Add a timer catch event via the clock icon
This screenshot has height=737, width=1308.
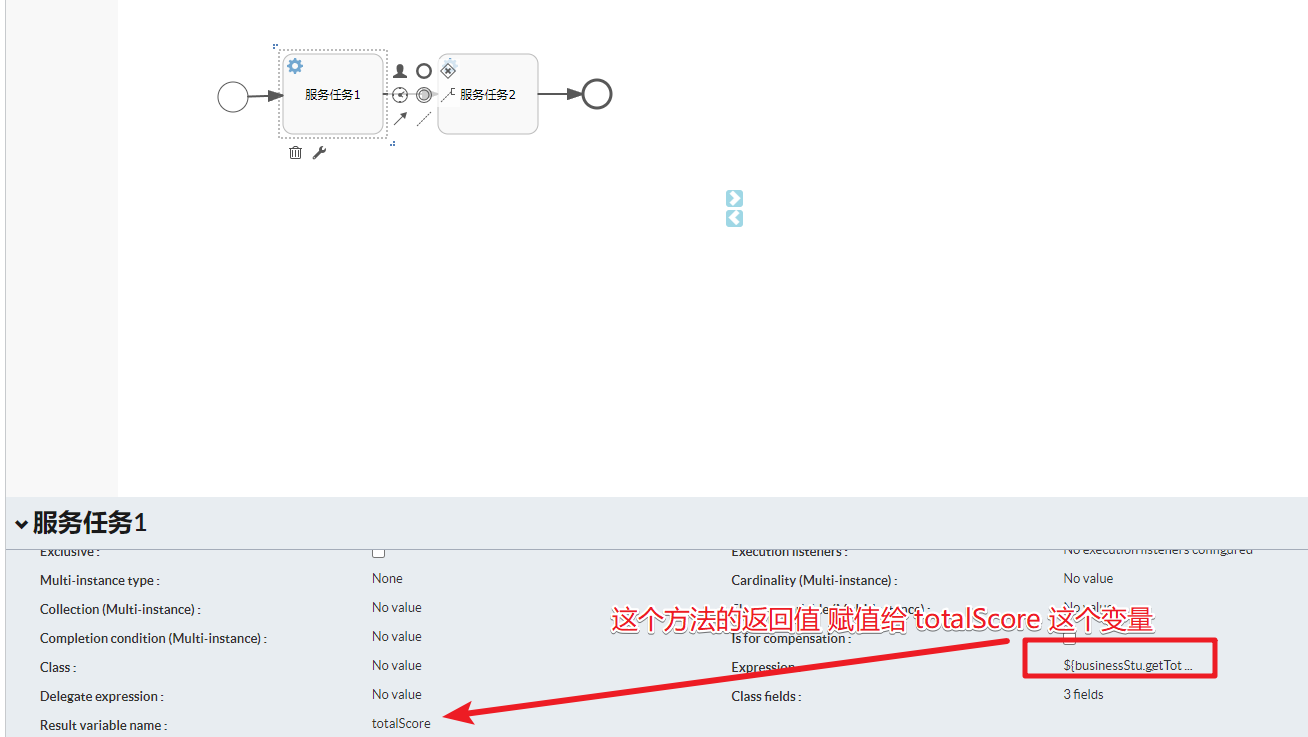(x=400, y=95)
